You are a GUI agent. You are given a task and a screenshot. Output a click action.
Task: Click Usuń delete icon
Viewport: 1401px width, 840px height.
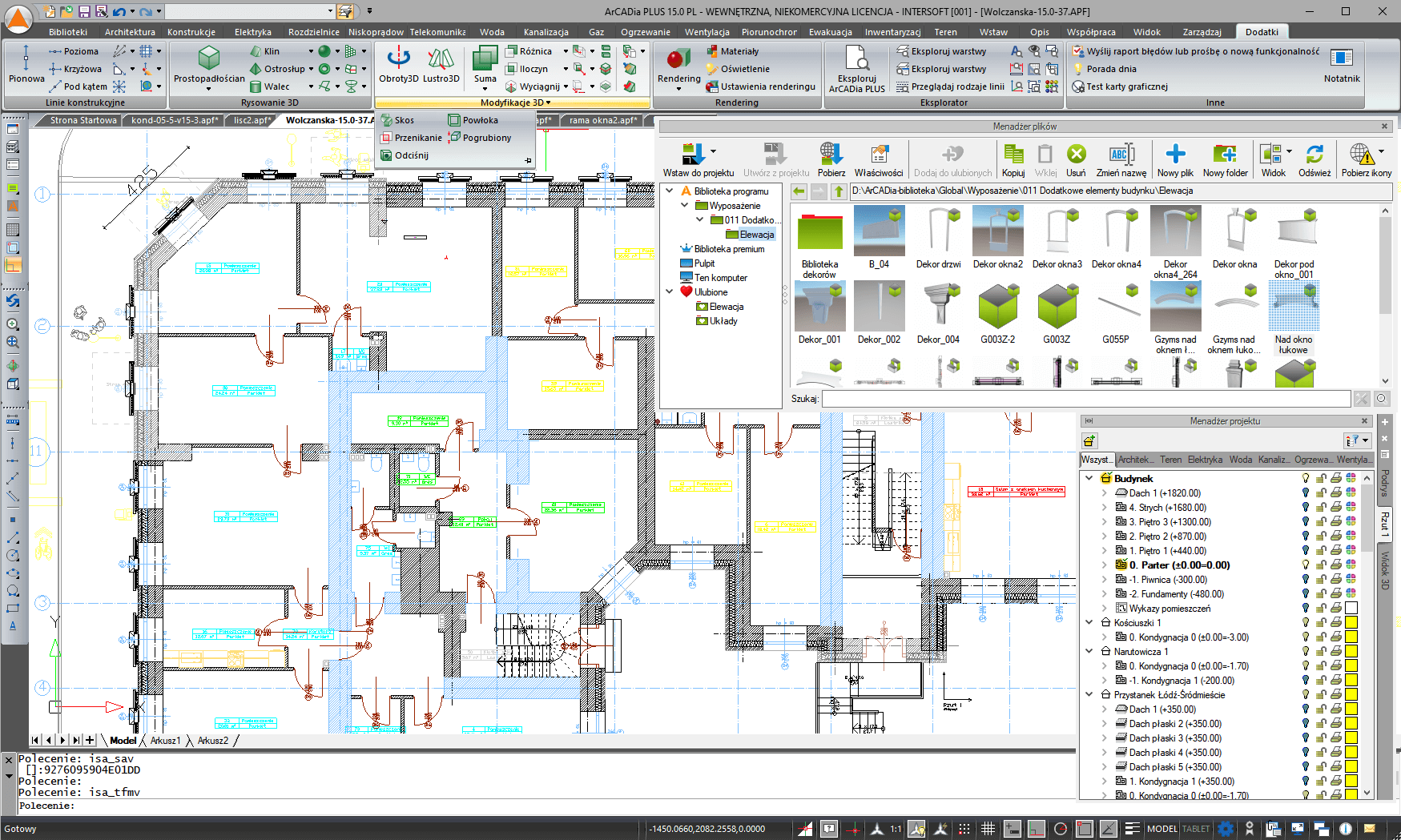click(x=1076, y=160)
